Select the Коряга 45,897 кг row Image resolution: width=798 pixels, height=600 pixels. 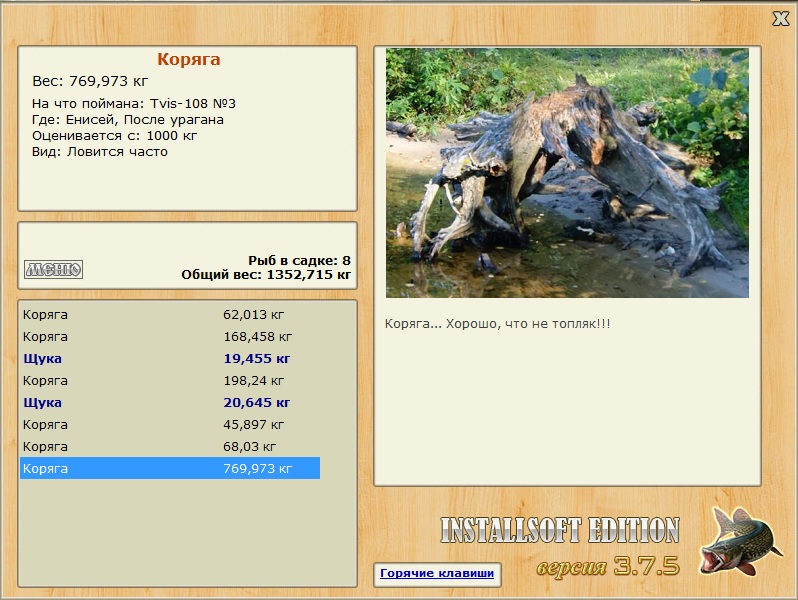pyautogui.click(x=170, y=424)
